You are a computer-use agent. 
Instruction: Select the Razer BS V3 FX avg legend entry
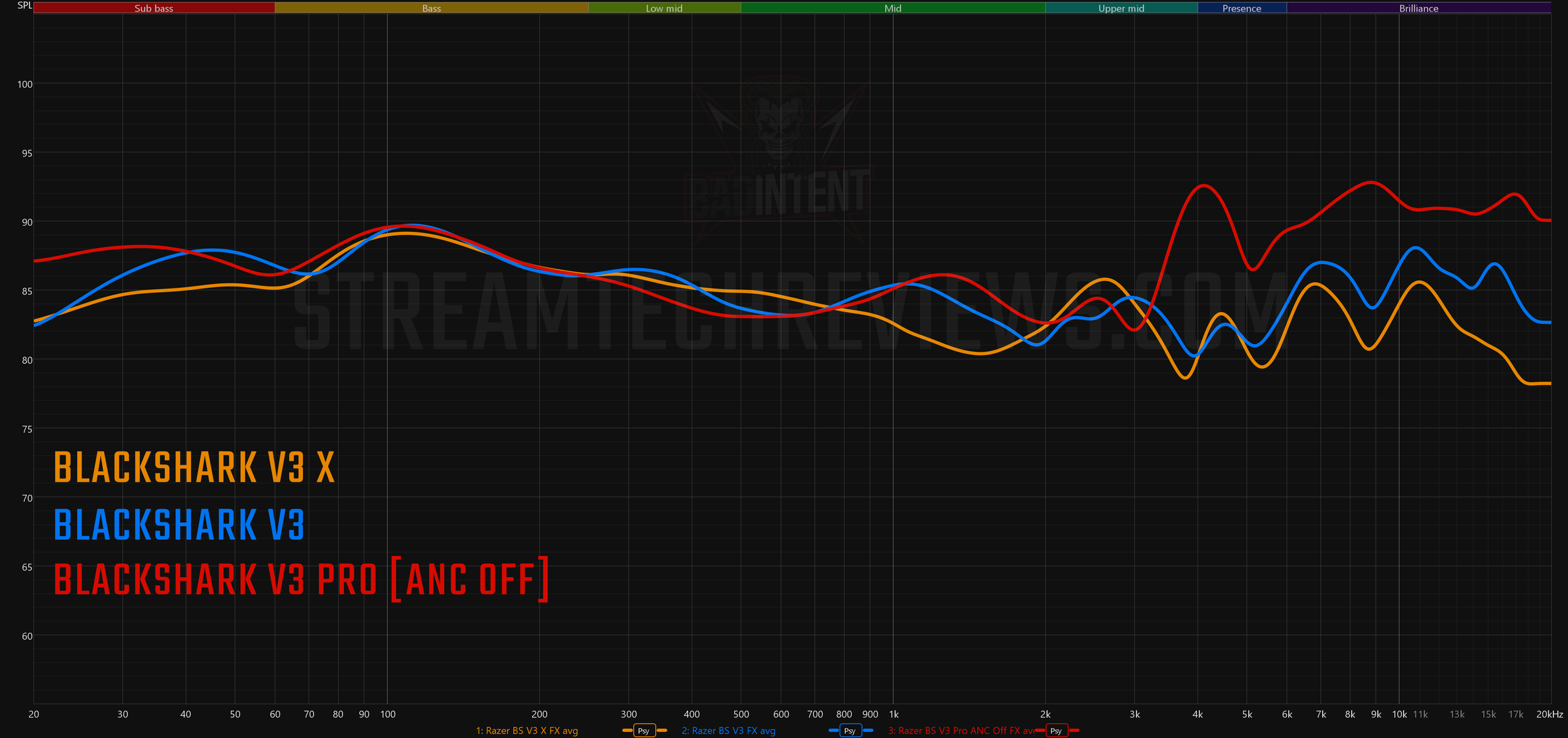tap(728, 730)
